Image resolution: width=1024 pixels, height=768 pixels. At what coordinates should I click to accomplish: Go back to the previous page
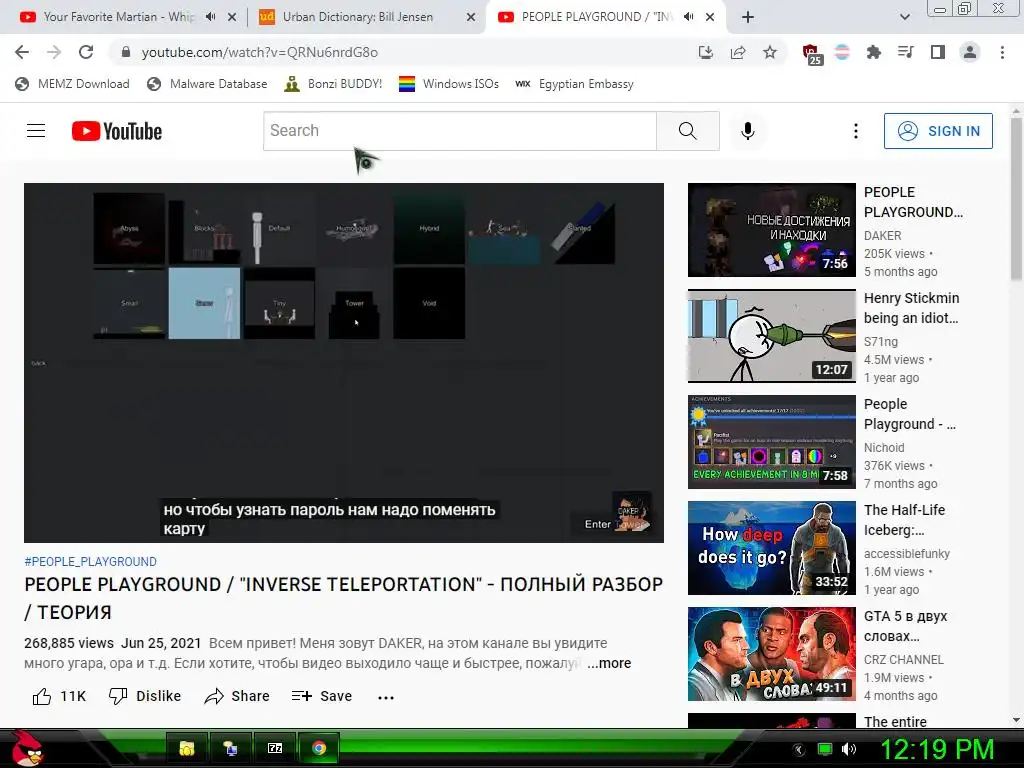tap(22, 52)
